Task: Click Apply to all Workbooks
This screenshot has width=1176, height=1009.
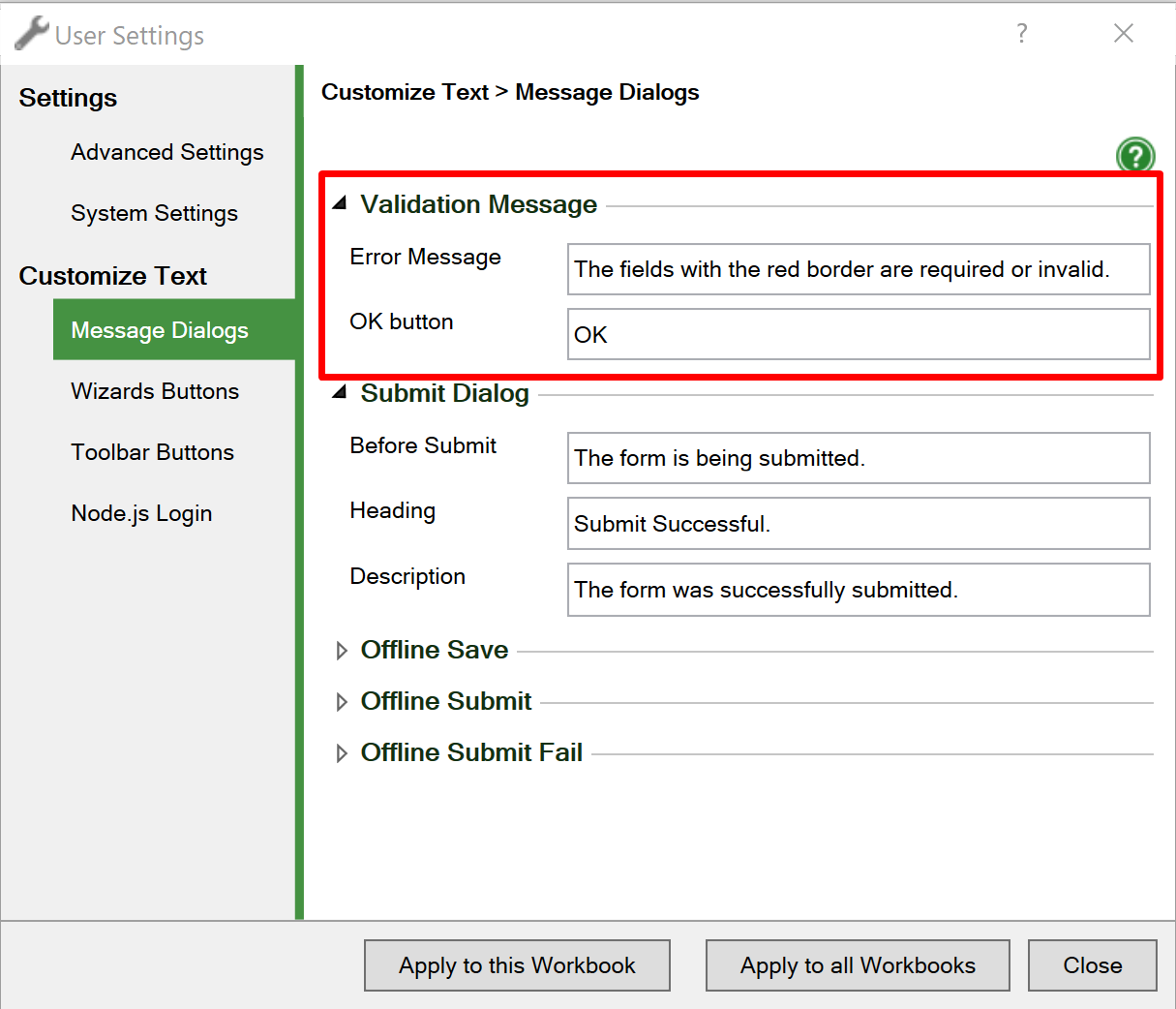Action: (x=857, y=965)
